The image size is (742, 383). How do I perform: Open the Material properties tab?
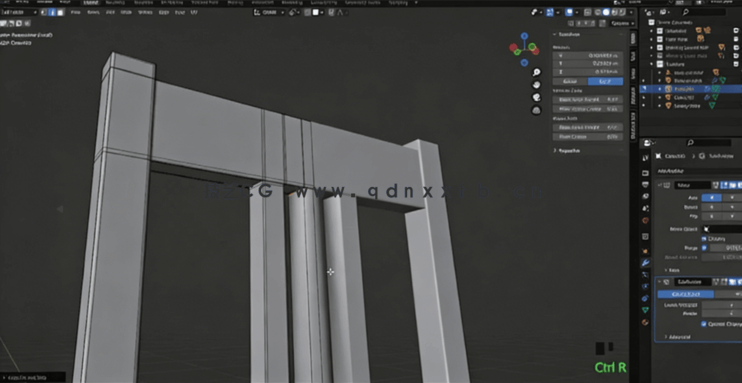(645, 322)
